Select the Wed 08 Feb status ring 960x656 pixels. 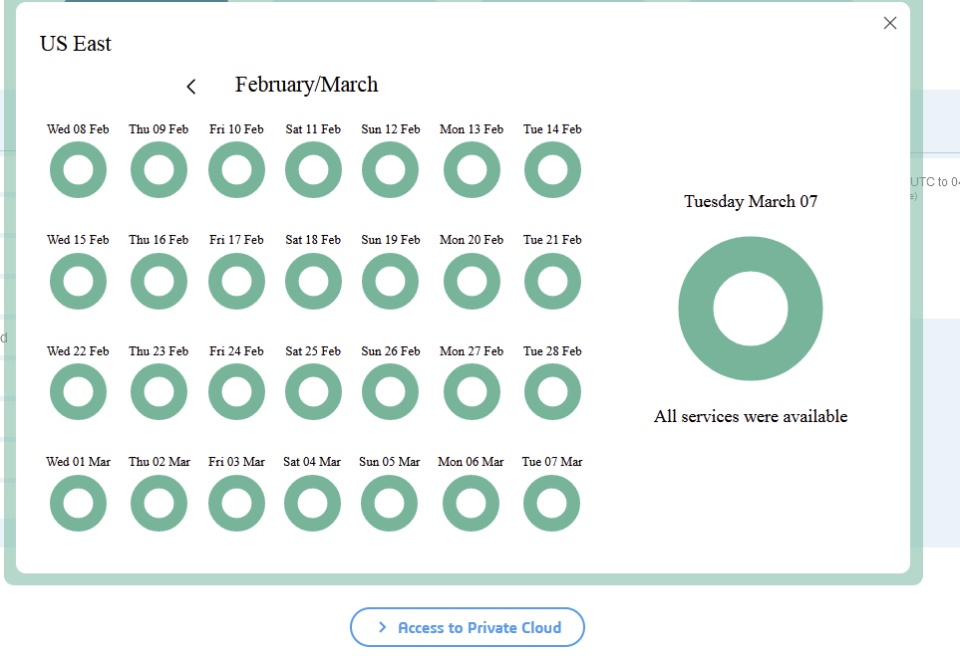pyautogui.click(x=78, y=170)
